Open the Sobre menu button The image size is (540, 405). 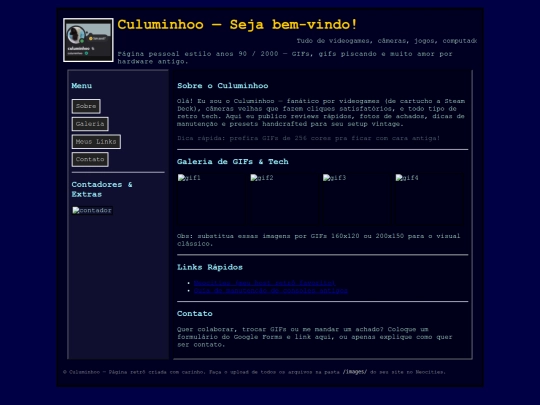[x=86, y=106]
